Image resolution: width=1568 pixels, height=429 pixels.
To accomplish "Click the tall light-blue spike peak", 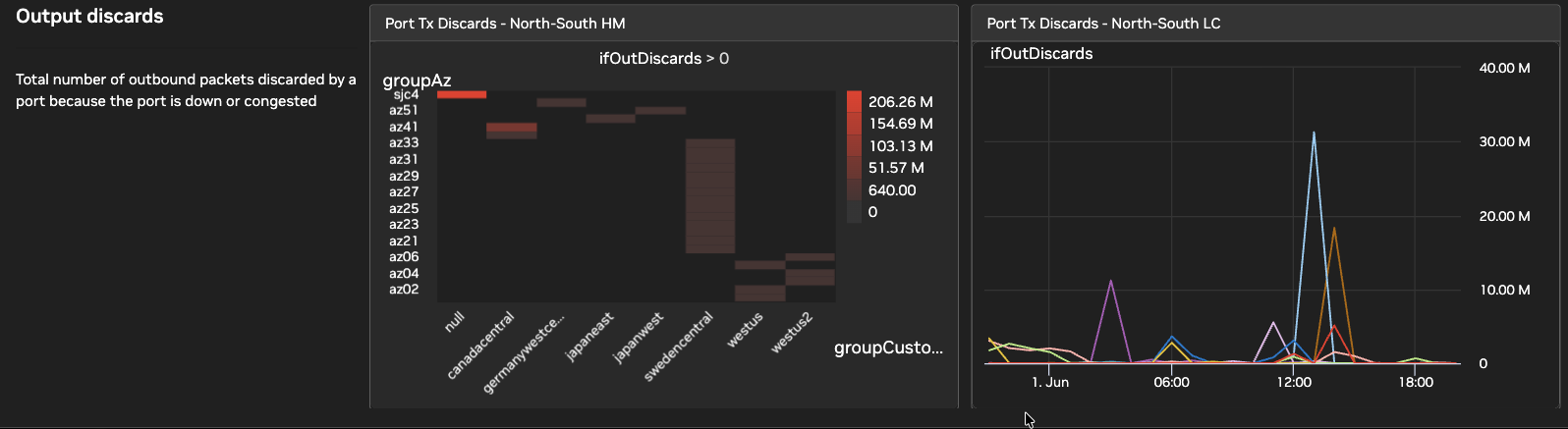I will 1314,133.
